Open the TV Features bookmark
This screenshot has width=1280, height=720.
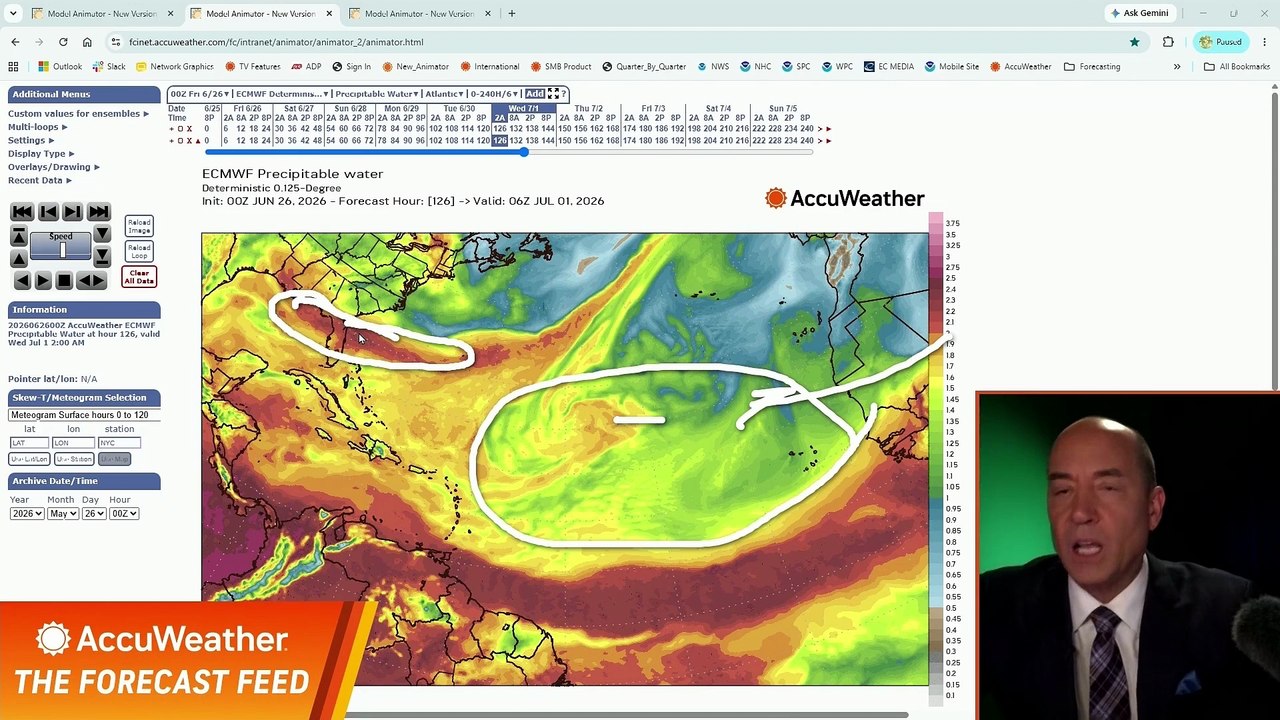pyautogui.click(x=252, y=67)
